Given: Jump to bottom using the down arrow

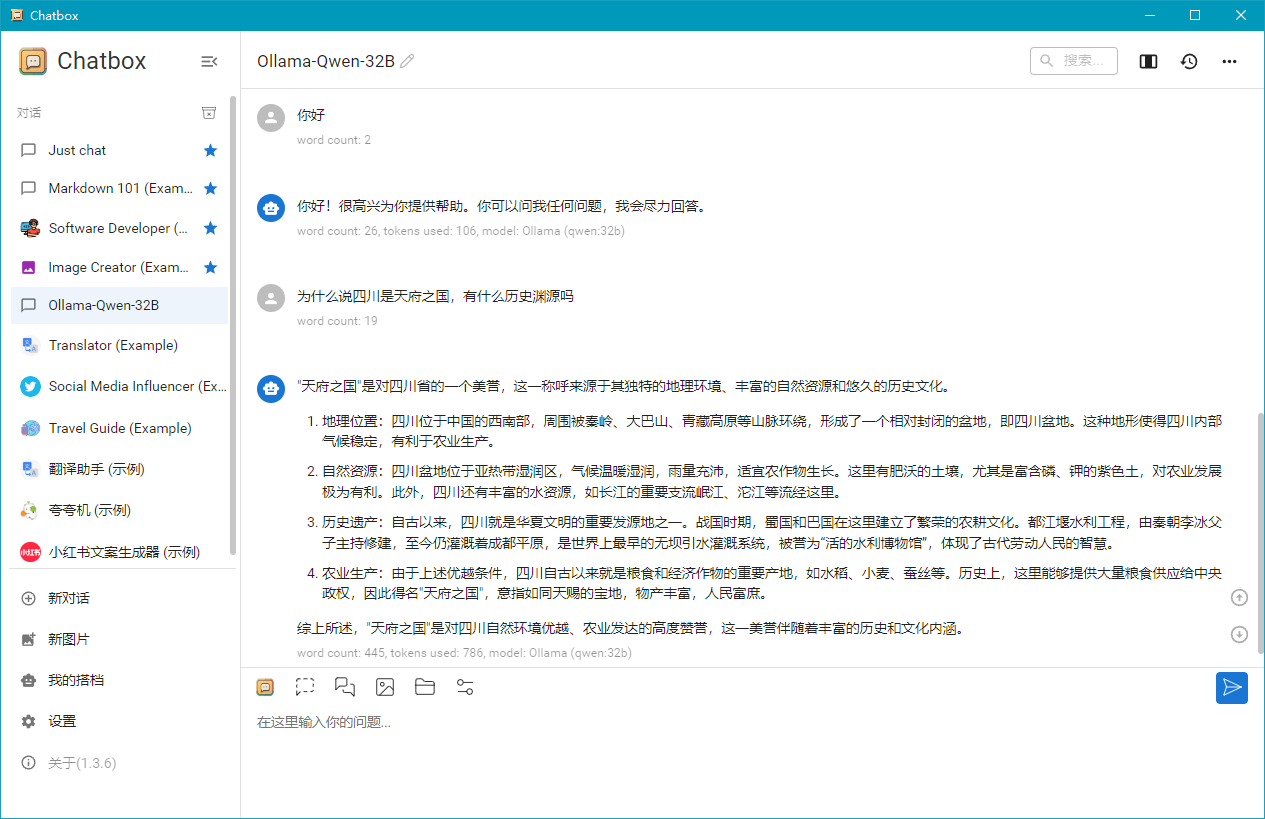Looking at the screenshot, I should [1239, 634].
